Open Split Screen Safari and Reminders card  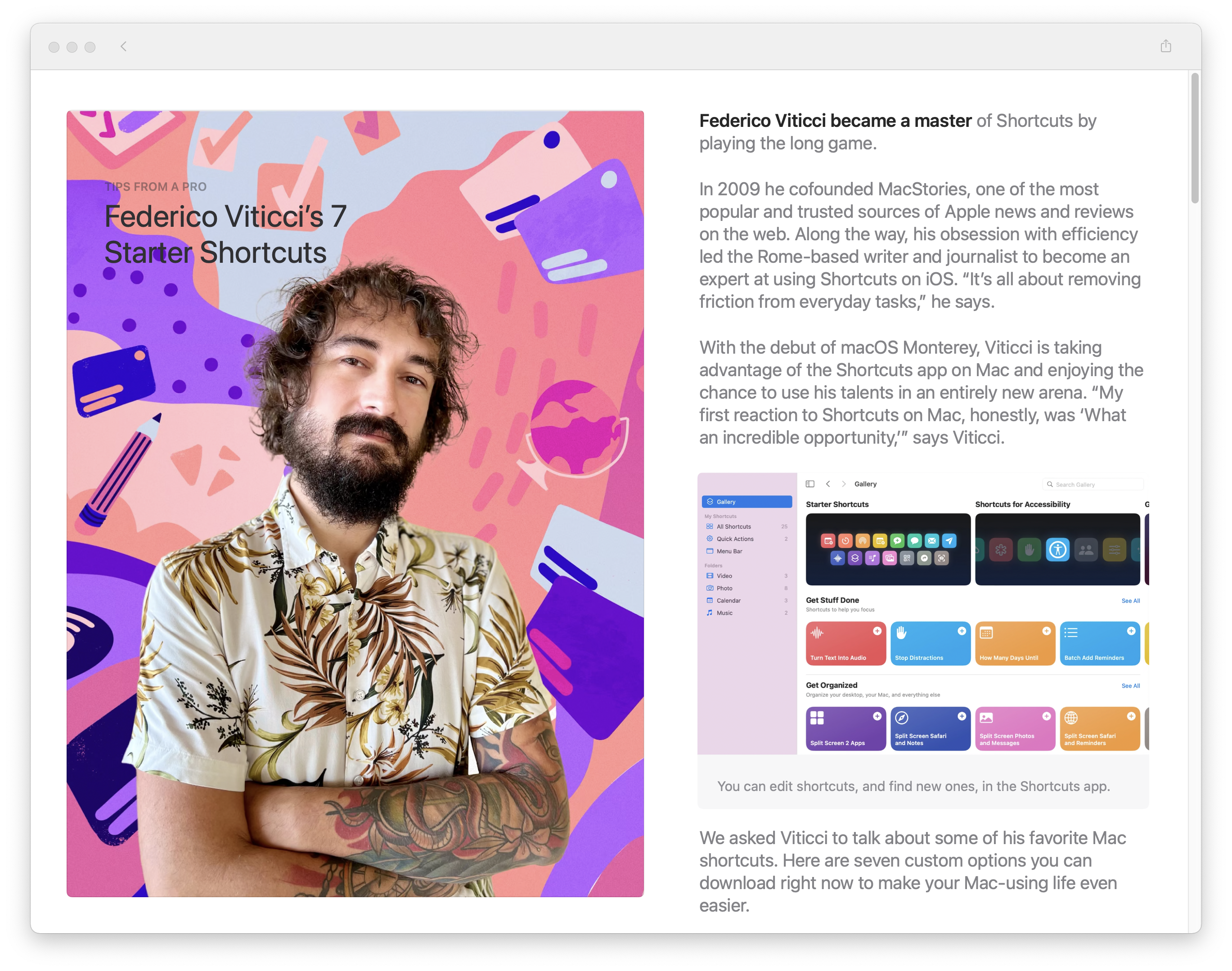point(1100,729)
